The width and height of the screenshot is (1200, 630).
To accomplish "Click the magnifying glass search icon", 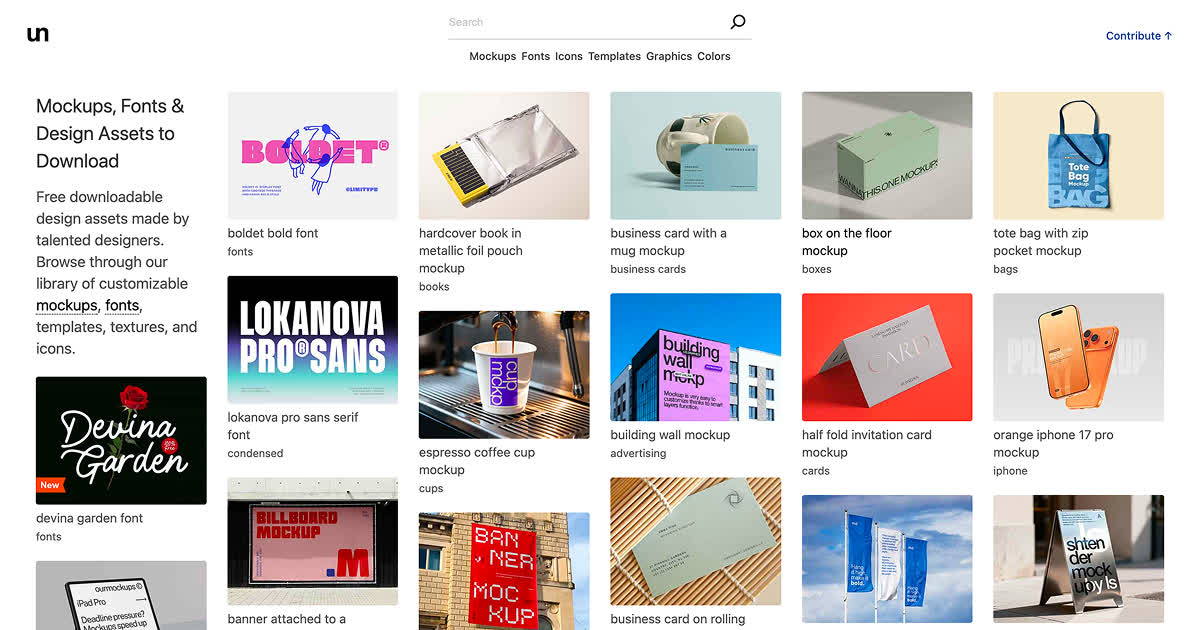I will 738,22.
